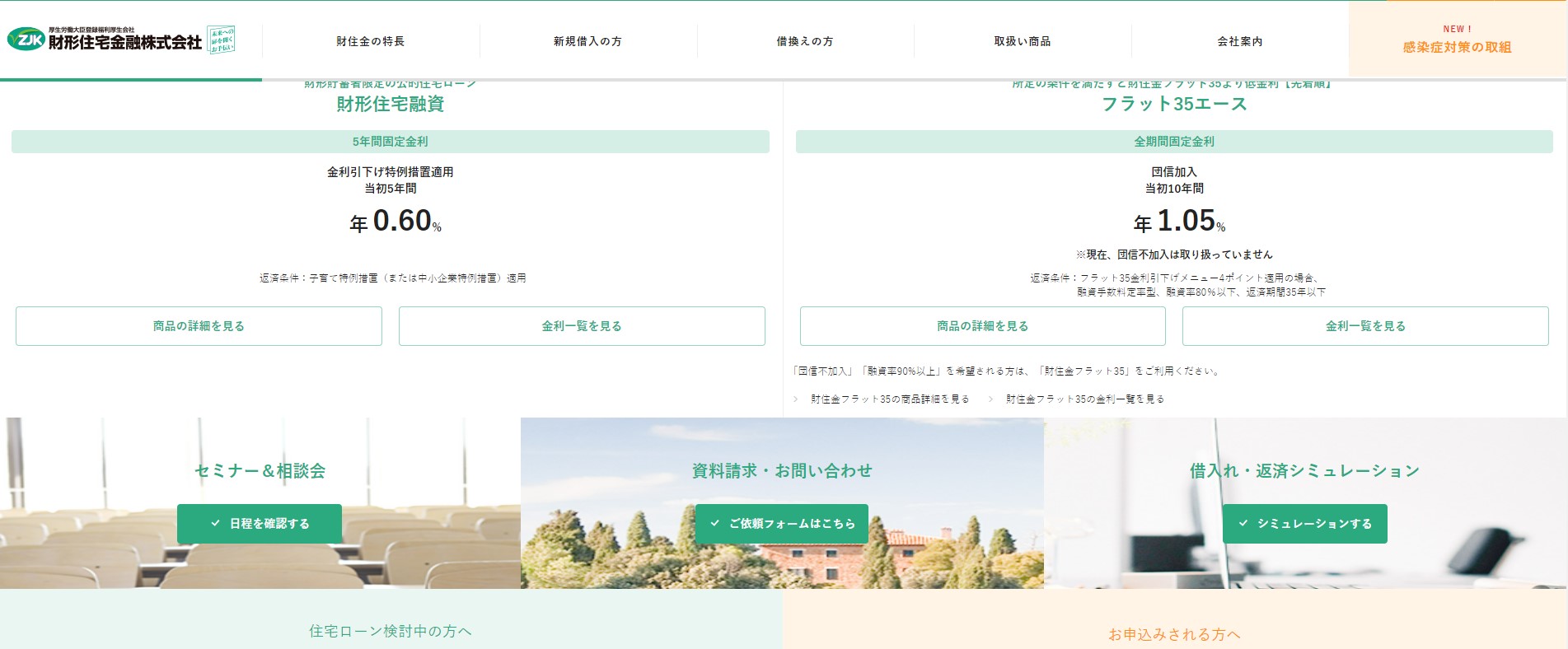Click the 全期間固定金利 label bar
This screenshot has width=1568, height=649.
pos(1174,142)
